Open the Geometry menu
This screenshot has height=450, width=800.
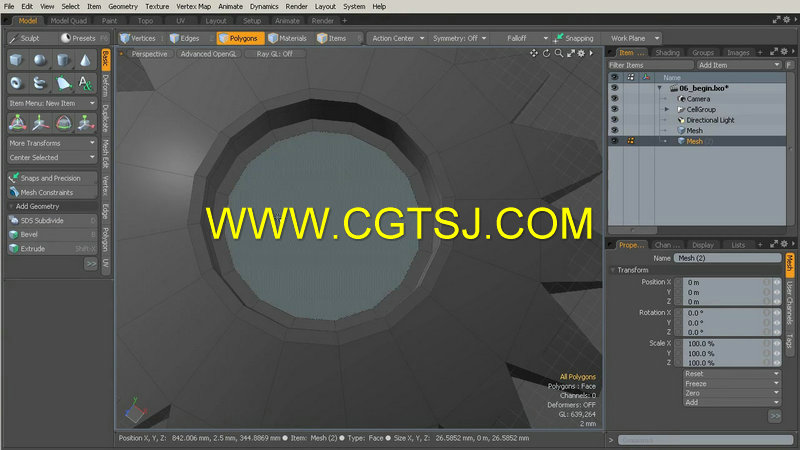[123, 7]
